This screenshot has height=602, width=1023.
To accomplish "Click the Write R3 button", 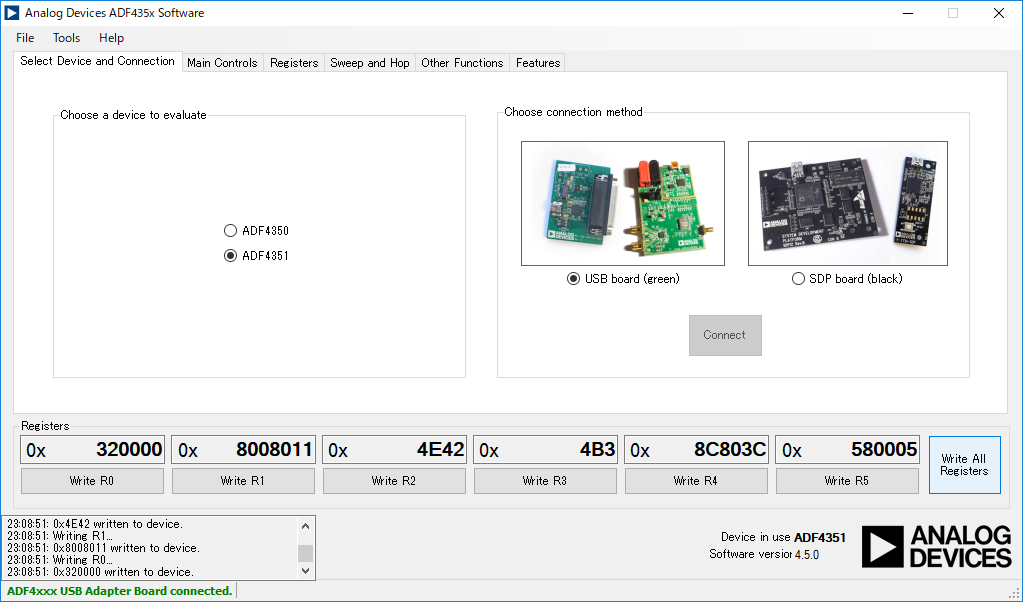I will [545, 481].
